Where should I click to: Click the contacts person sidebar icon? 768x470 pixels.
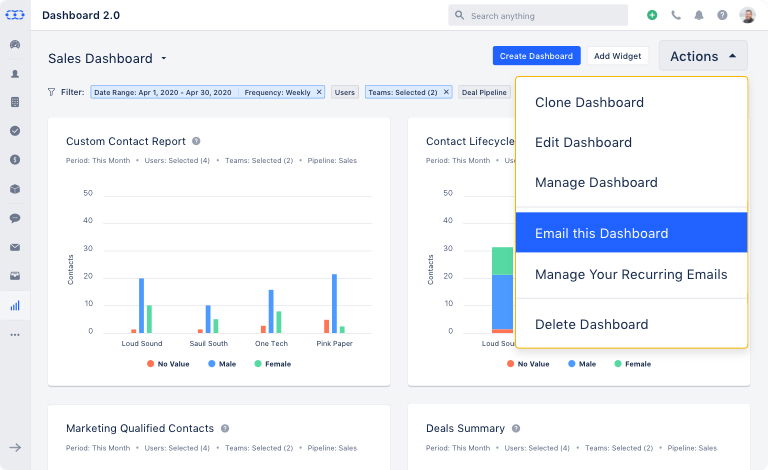[15, 73]
